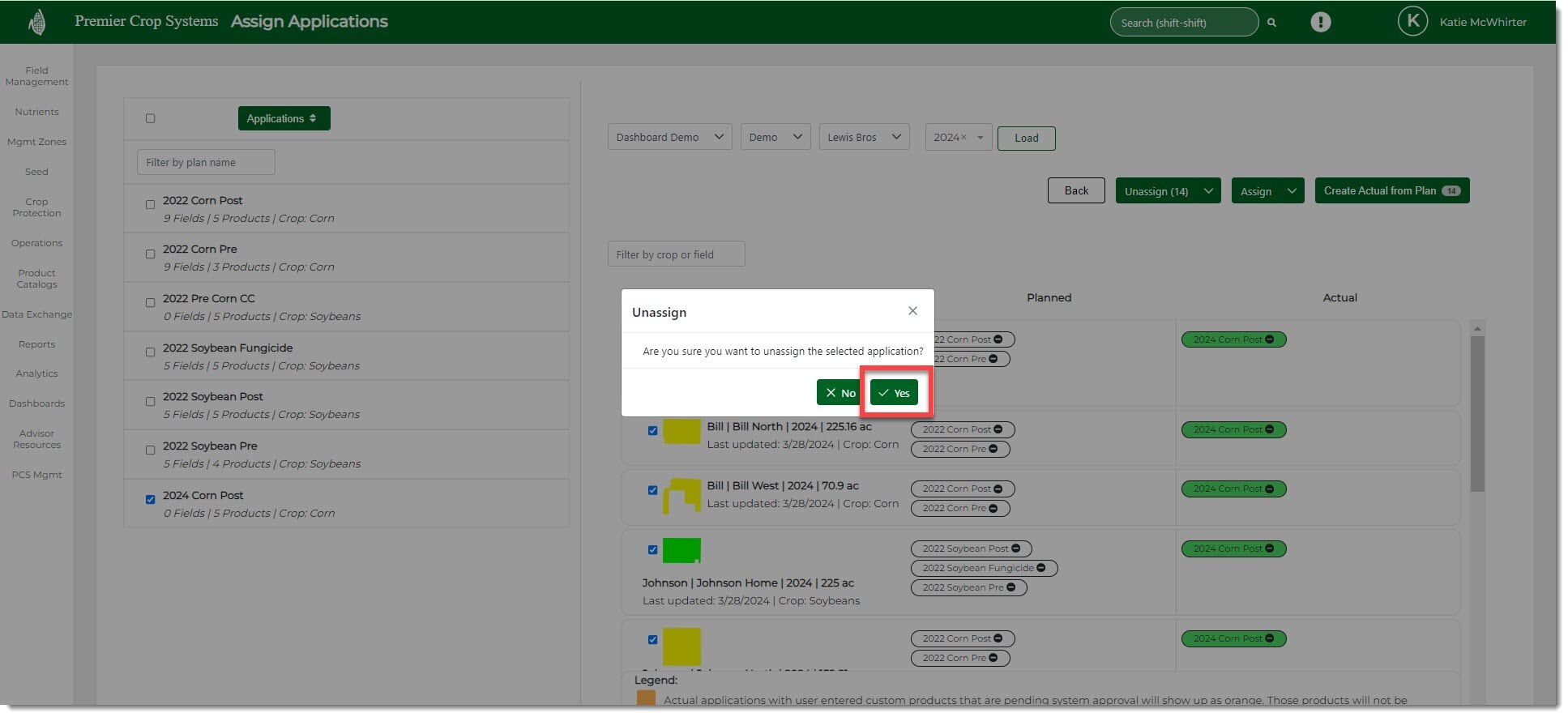This screenshot has height=717, width=1568.
Task: Click the search magnifier icon
Action: (x=1271, y=23)
